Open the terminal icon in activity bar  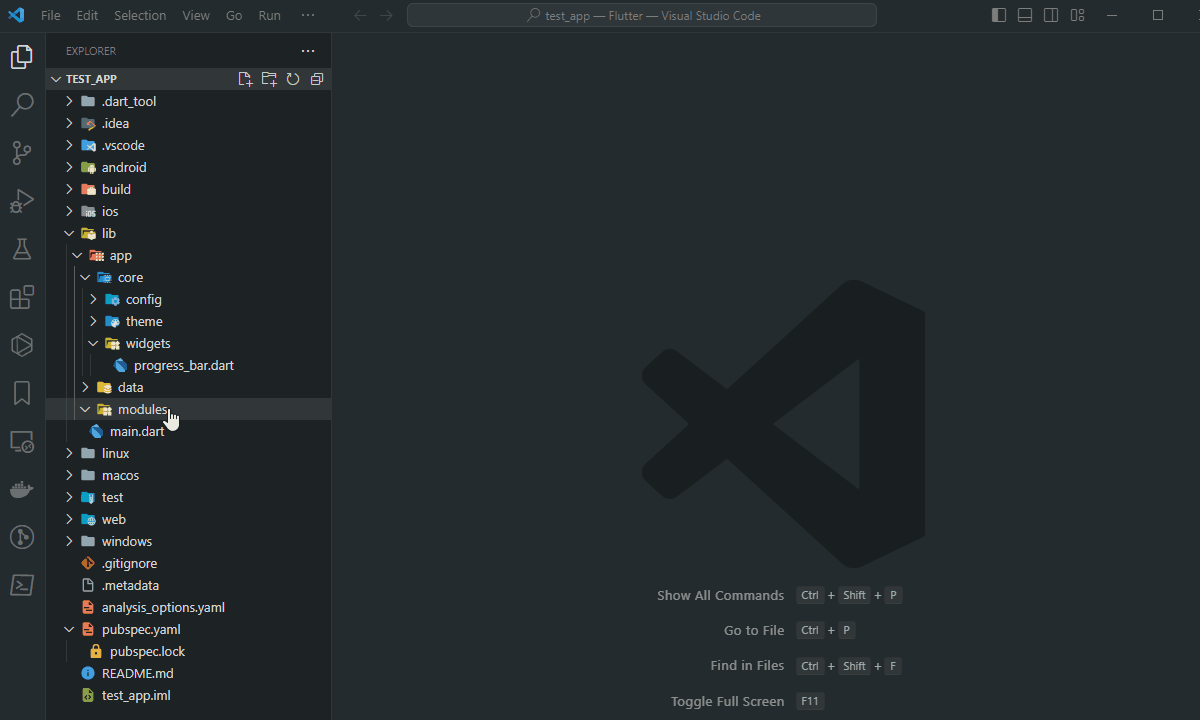22,585
